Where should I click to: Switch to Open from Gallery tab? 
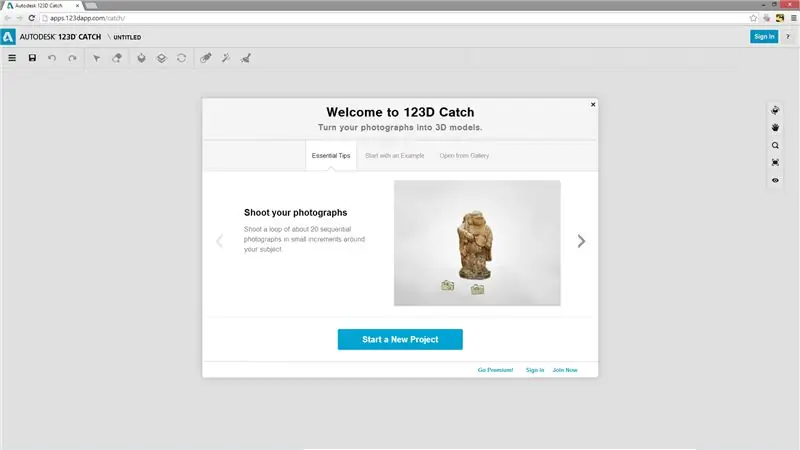tap(464, 156)
